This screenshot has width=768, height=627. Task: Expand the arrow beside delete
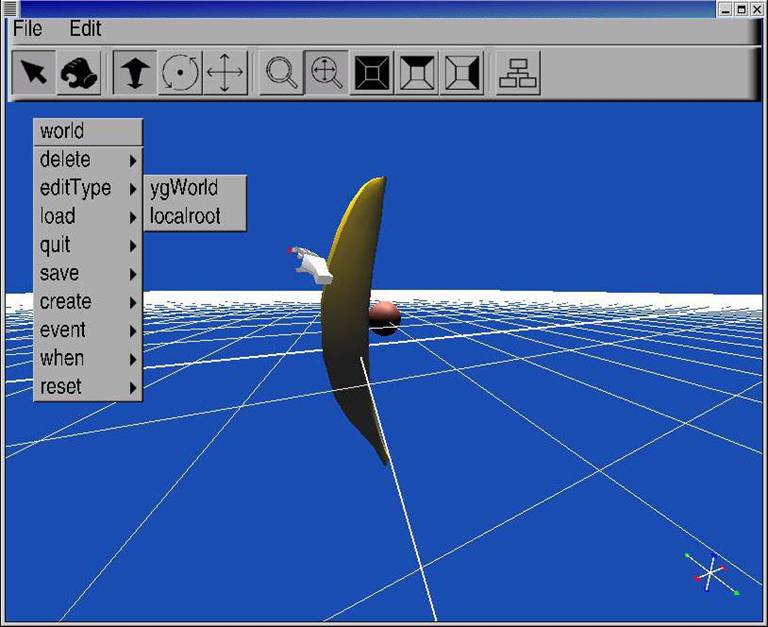pyautogui.click(x=133, y=161)
